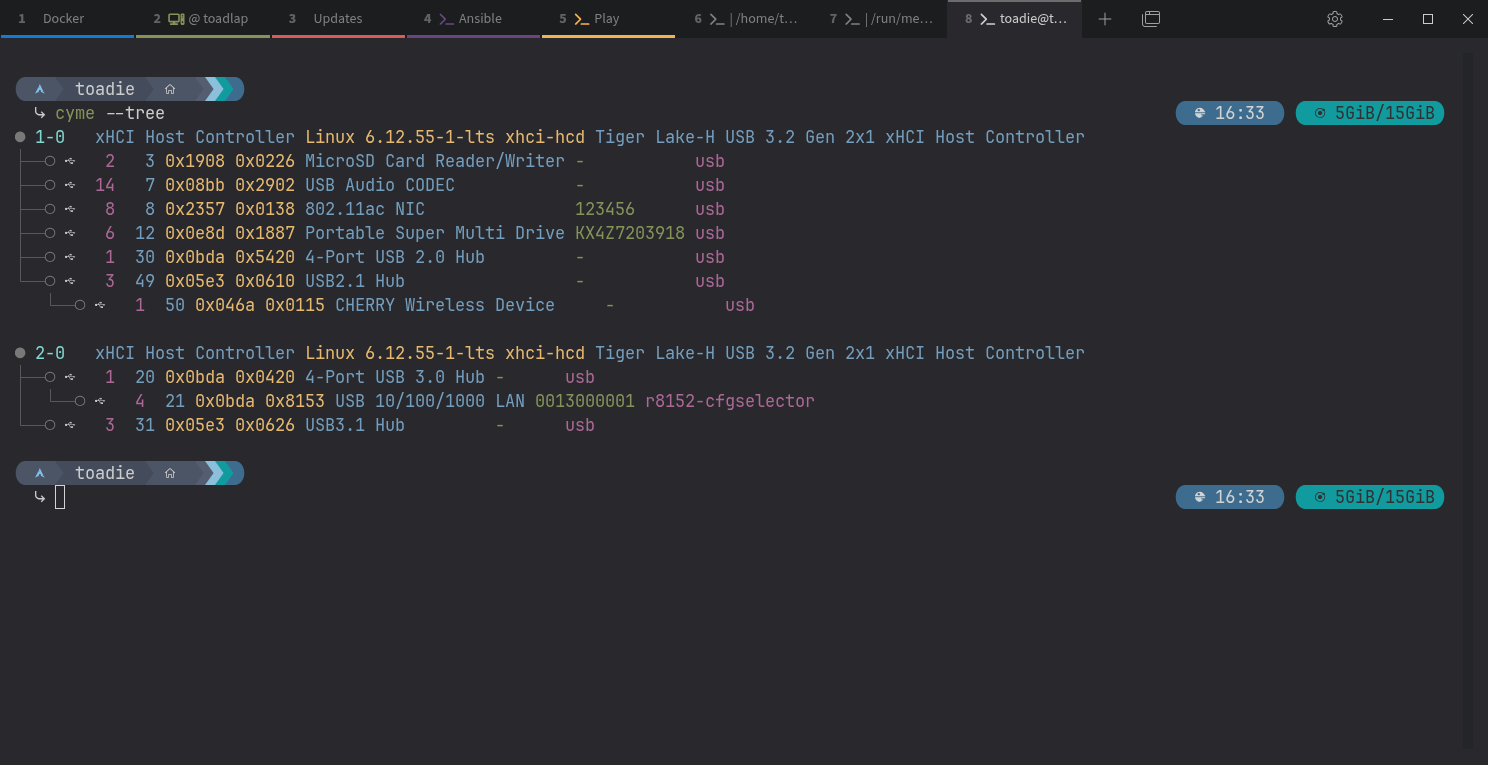This screenshot has width=1488, height=765.
Task: Select the Updates tab
Action: pos(337,19)
